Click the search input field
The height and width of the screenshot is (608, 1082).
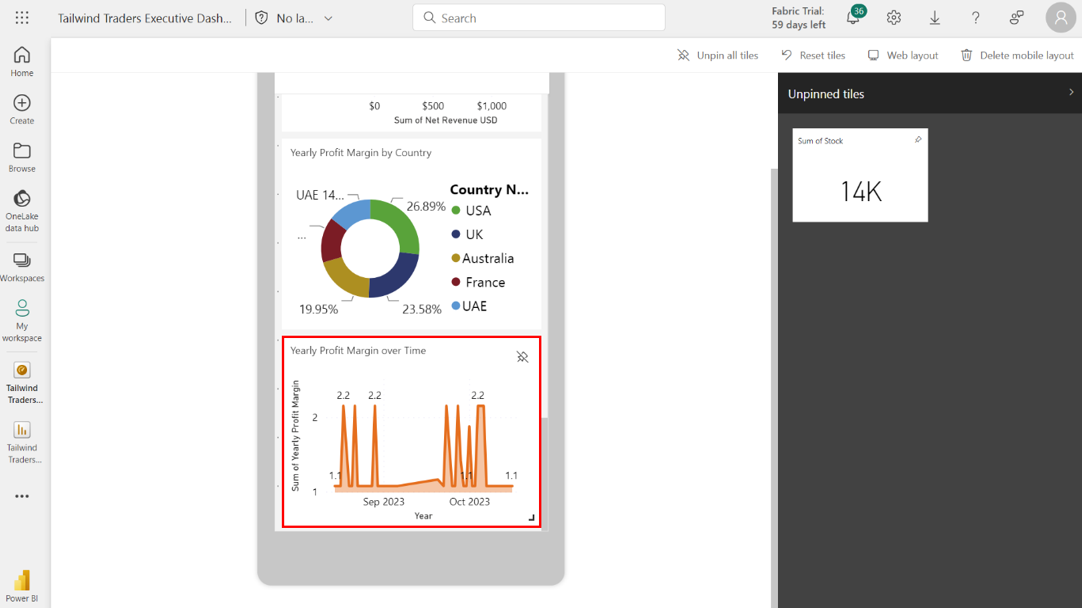click(540, 18)
